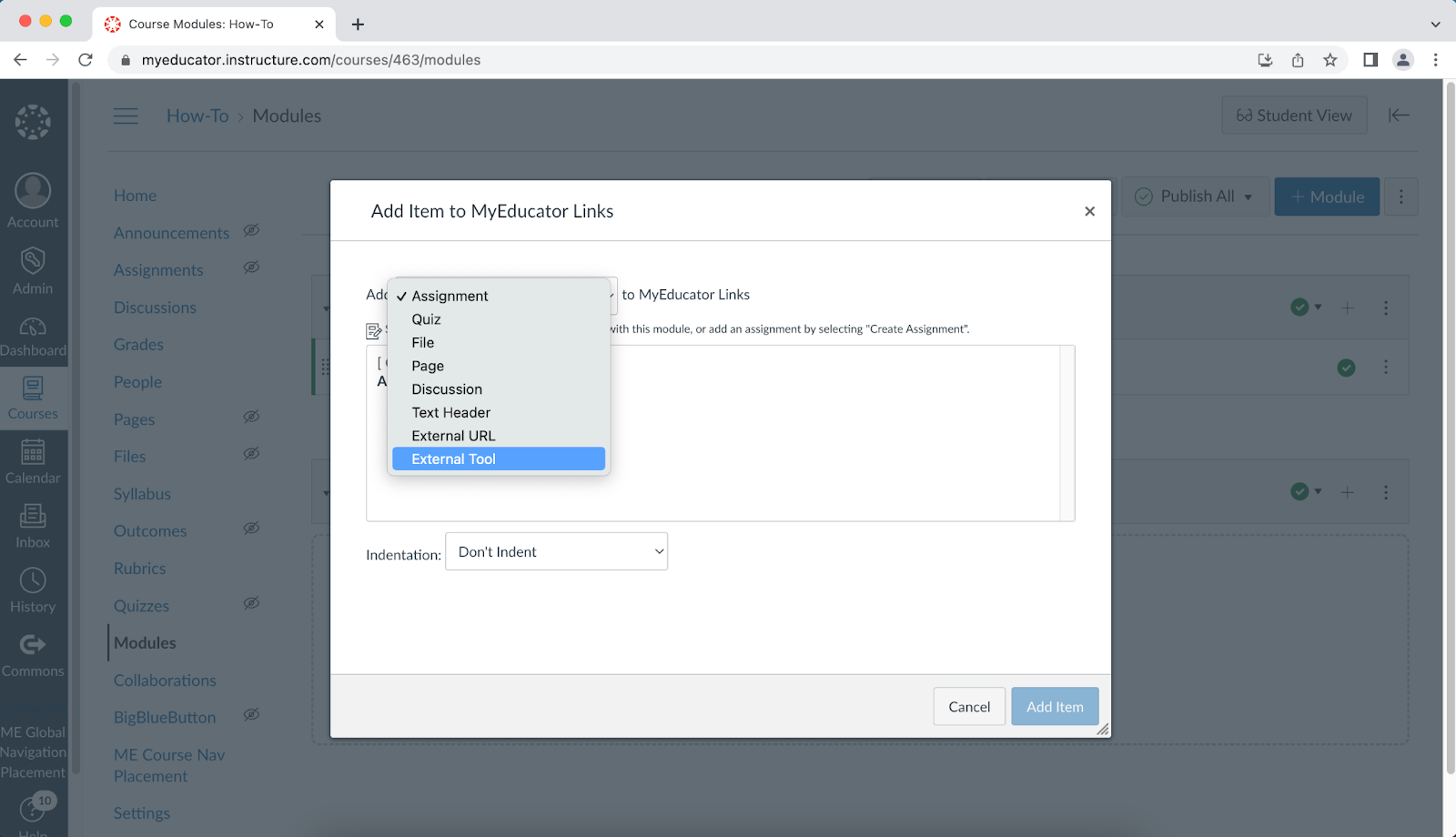
Task: Collapse the second module expander arrow
Action: 326,493
